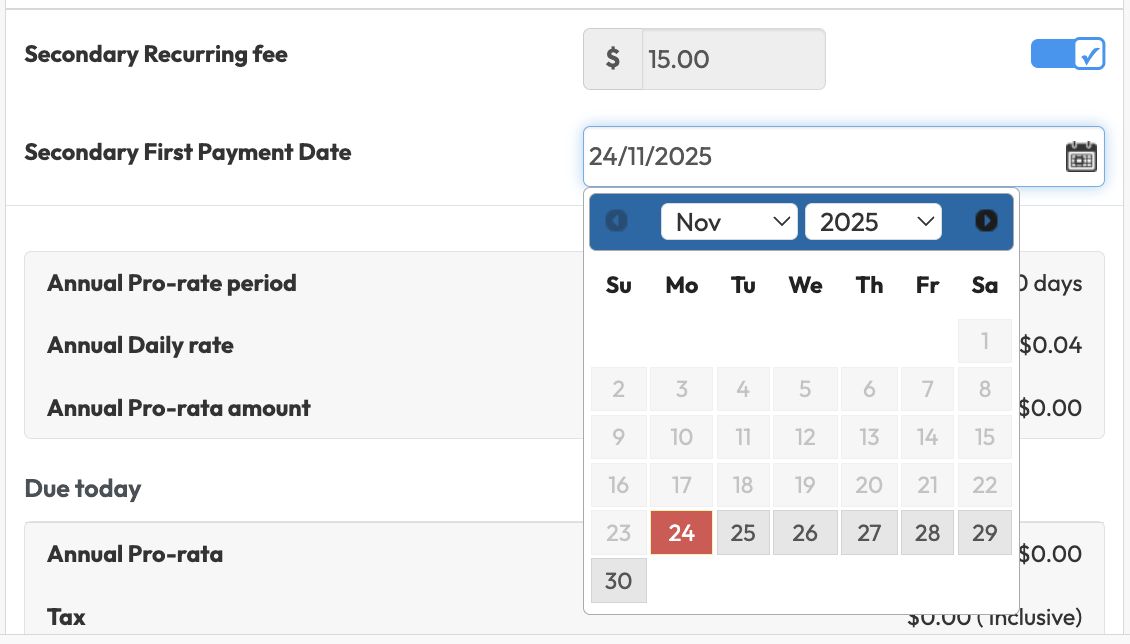Pick Friday November 28
Viewport: 1130px width, 644px height.
927,533
